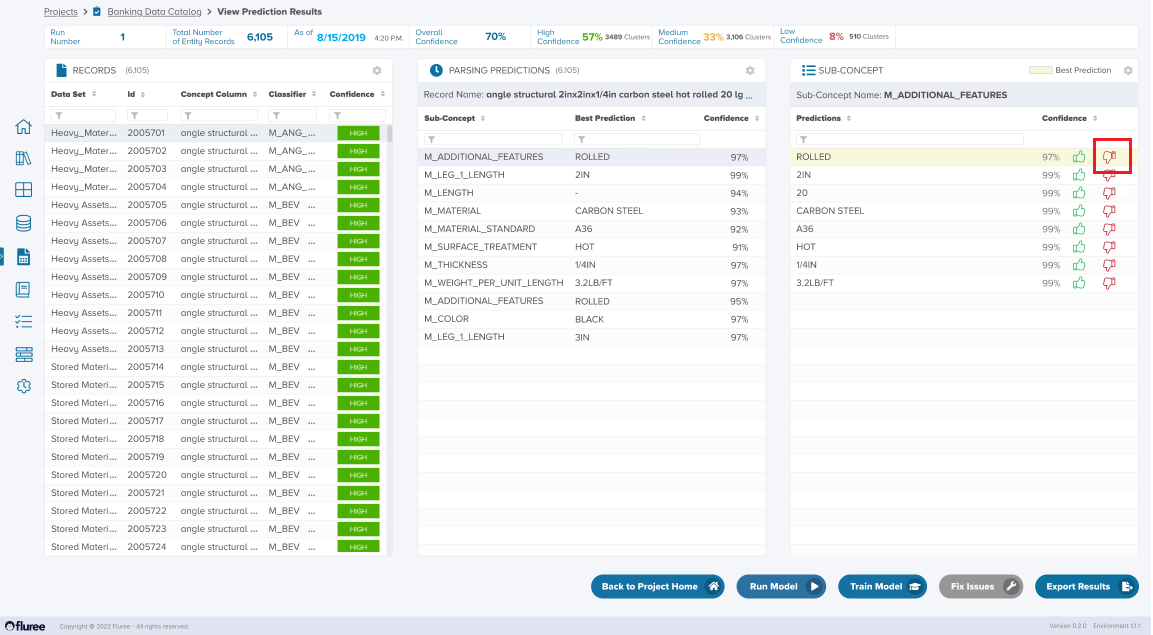Open the checklist sidebar icon

[24, 322]
